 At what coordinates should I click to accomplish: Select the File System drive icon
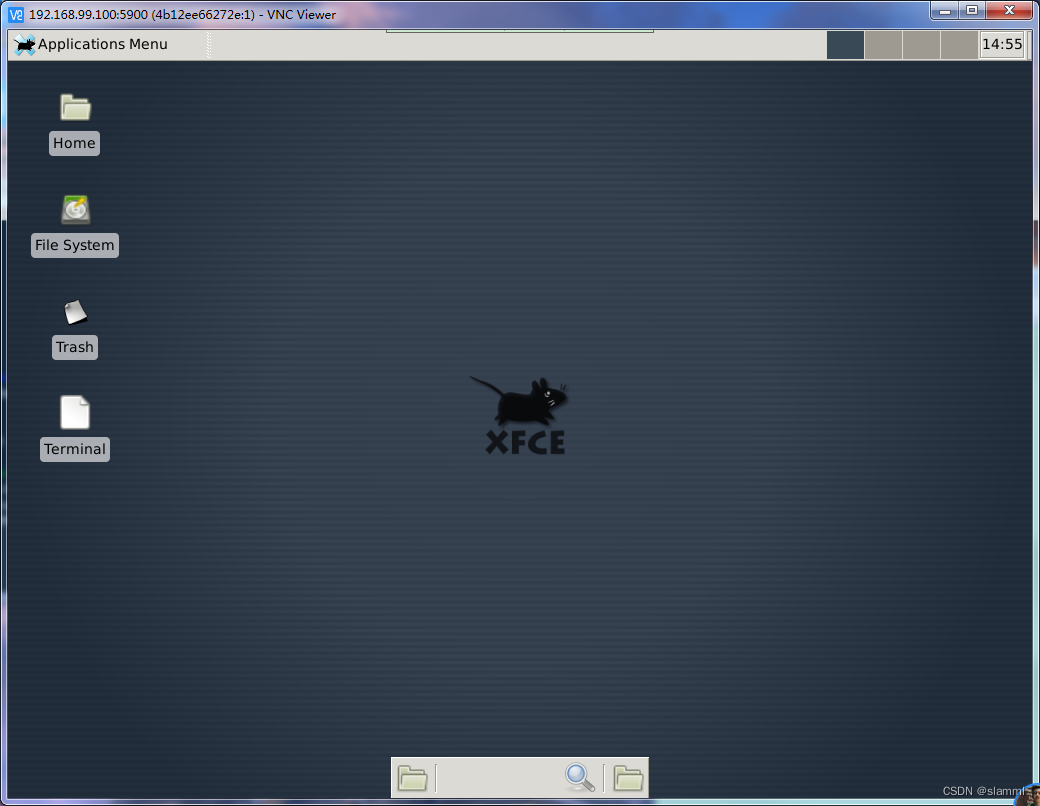[x=76, y=210]
